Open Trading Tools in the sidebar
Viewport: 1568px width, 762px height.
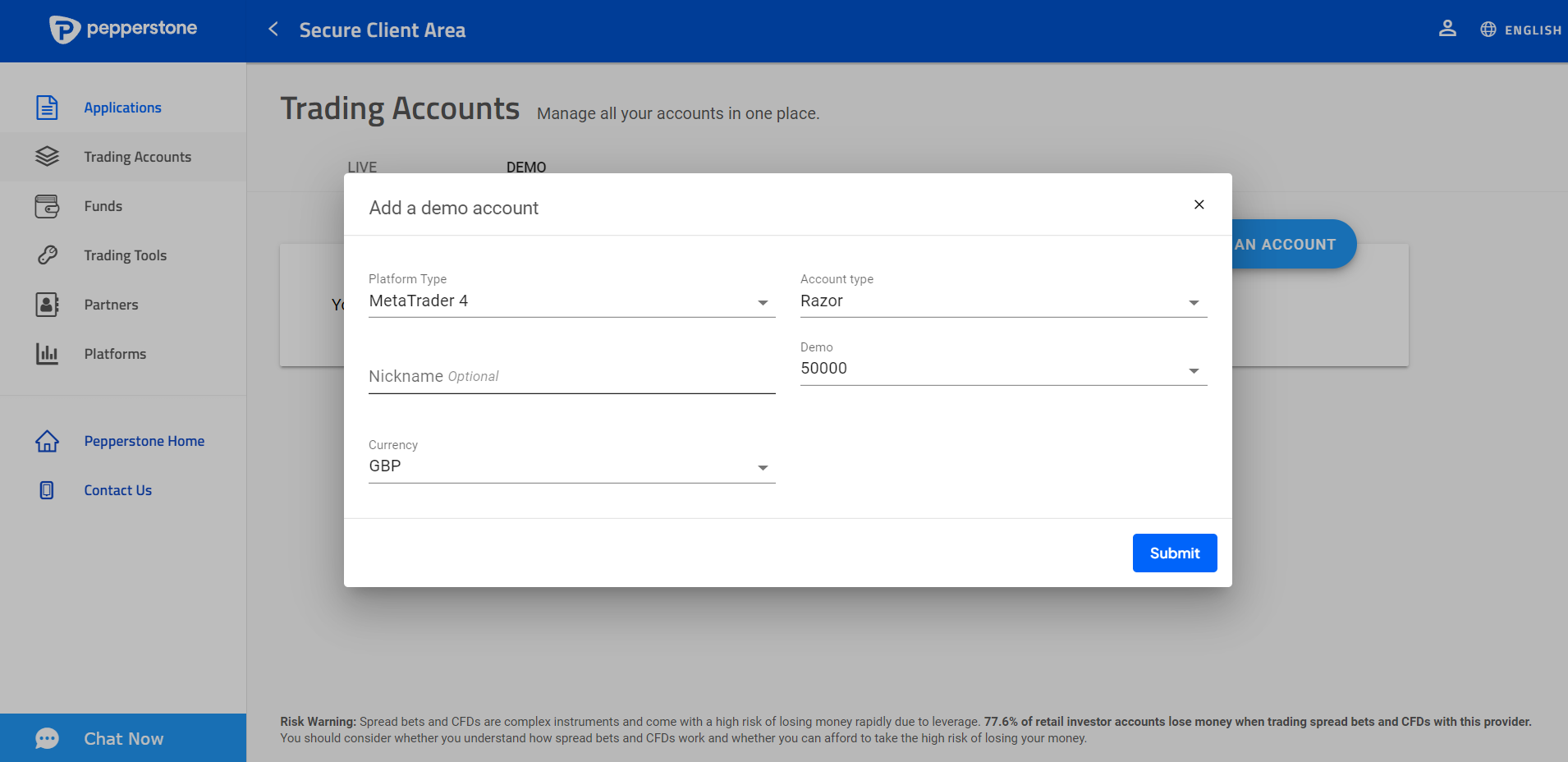point(123,255)
